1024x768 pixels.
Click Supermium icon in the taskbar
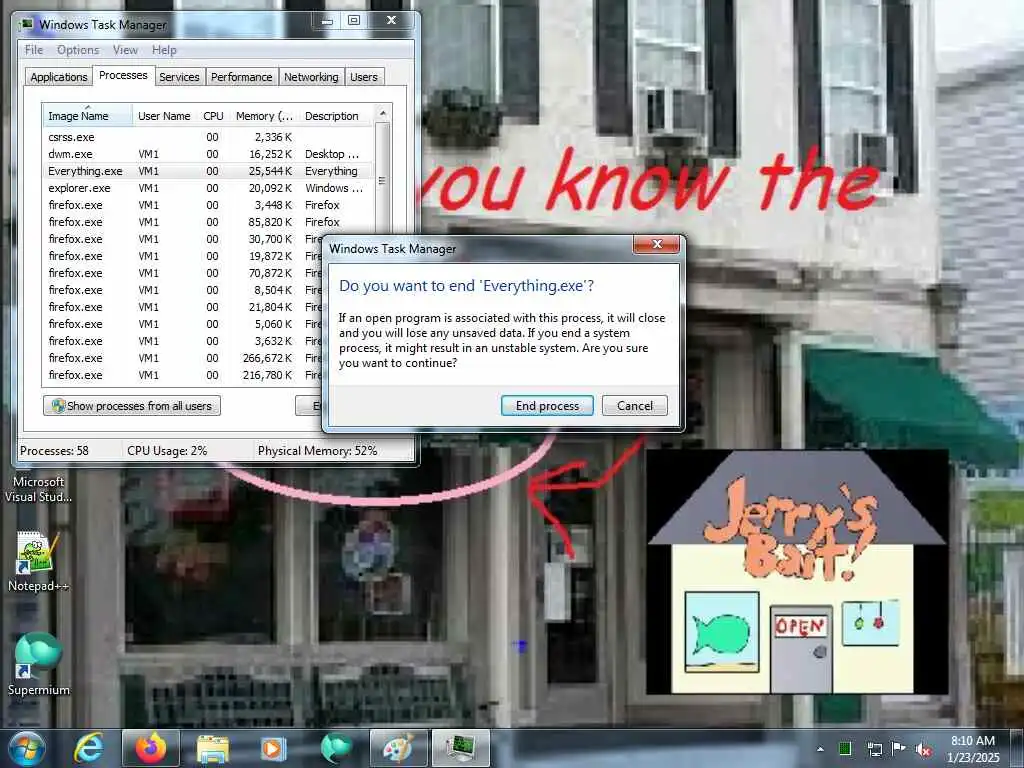point(336,748)
